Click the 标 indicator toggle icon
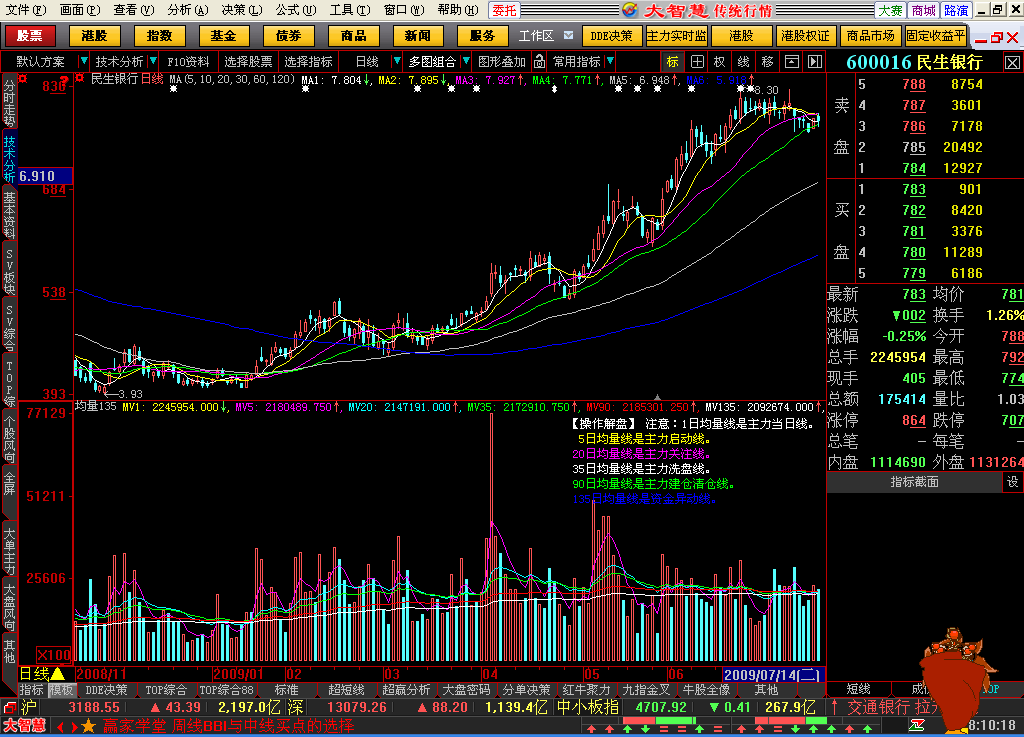 tap(673, 62)
